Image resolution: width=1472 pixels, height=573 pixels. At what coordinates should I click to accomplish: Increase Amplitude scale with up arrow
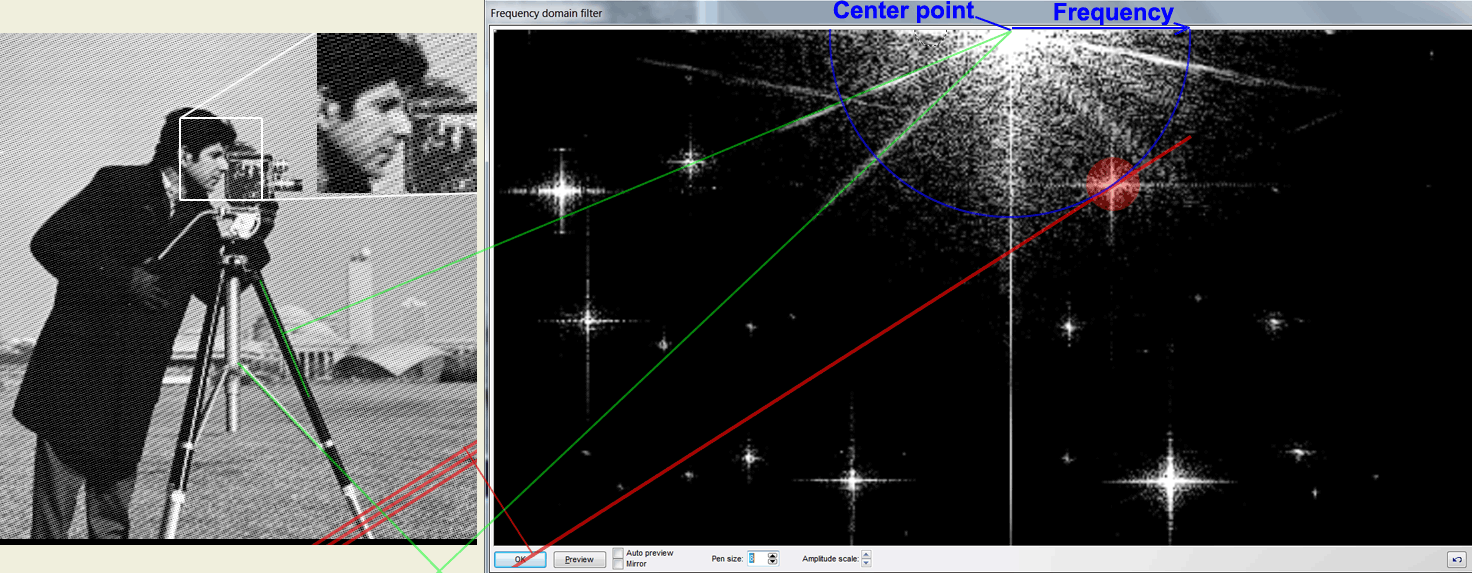[866, 555]
